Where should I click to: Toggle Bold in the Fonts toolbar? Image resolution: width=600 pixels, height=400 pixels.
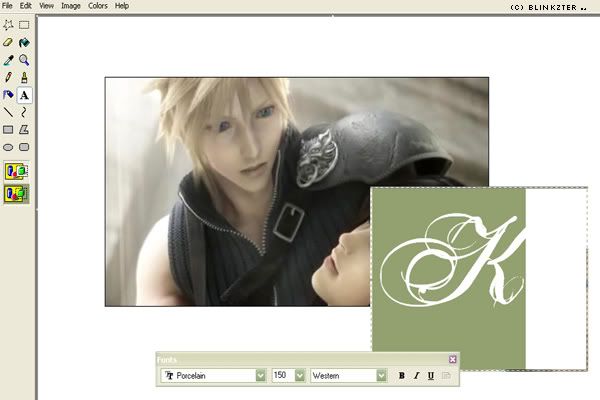[x=401, y=376]
